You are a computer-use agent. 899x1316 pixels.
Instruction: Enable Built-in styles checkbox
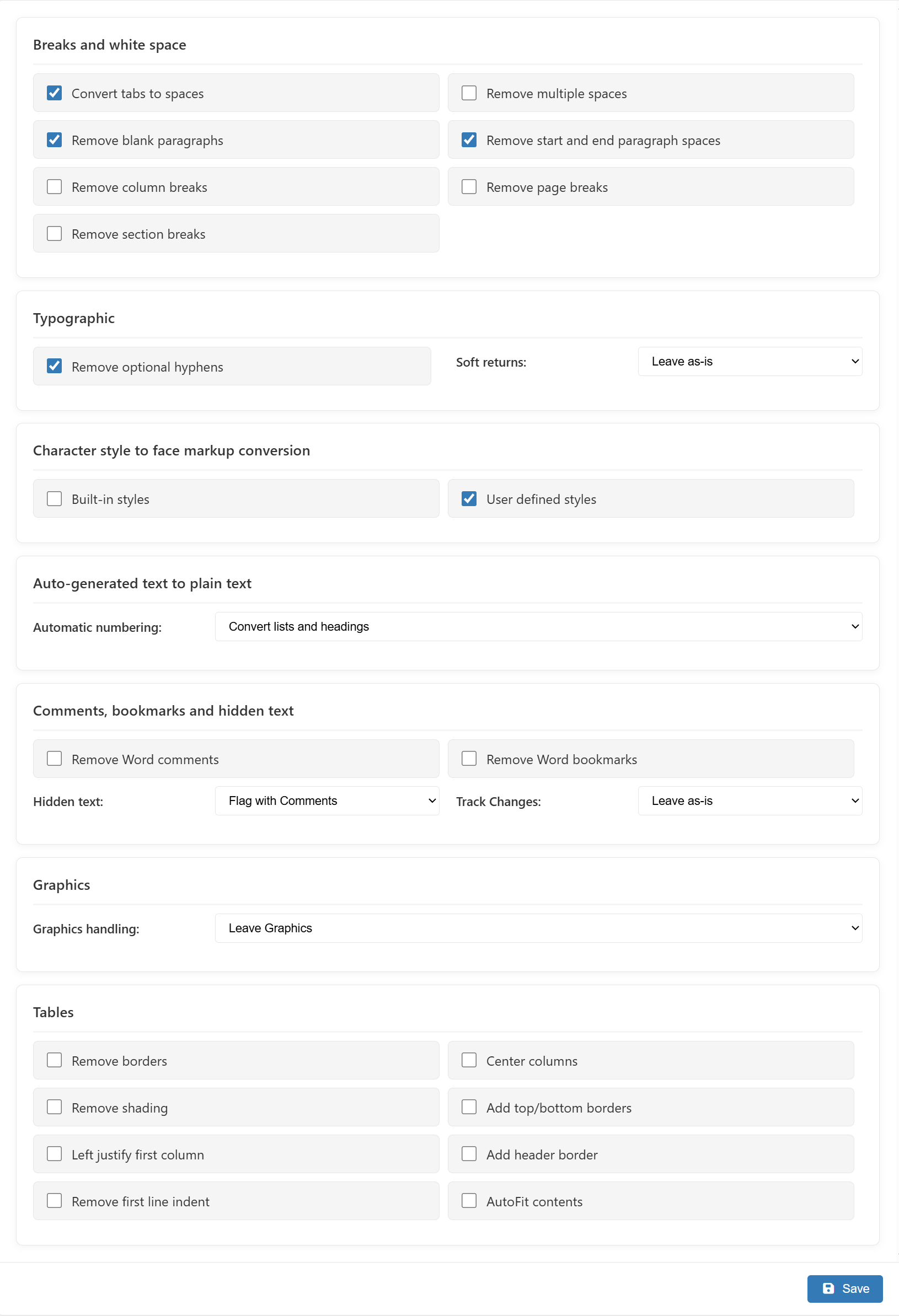[x=55, y=499]
